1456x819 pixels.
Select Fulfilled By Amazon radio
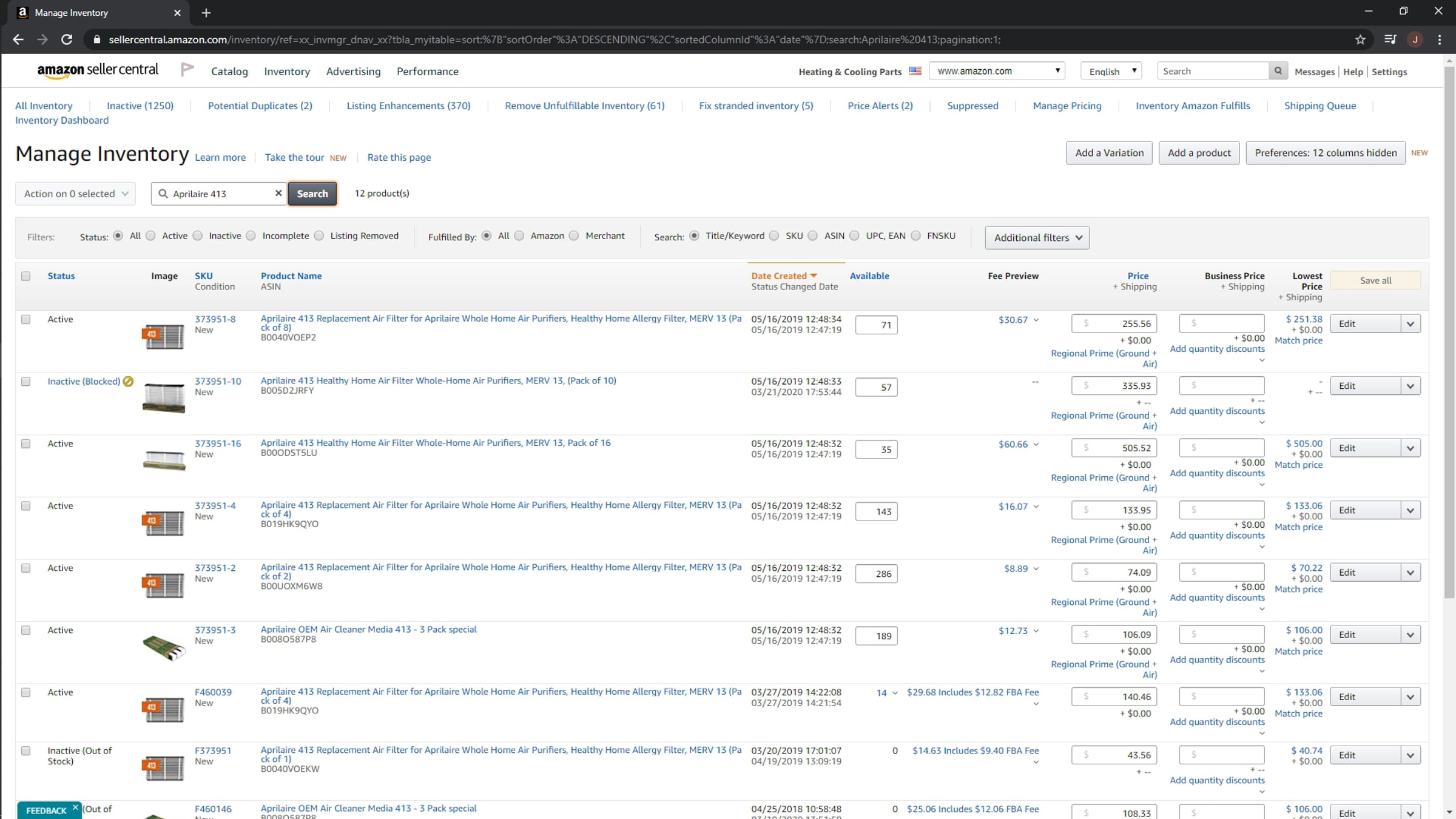click(x=519, y=235)
